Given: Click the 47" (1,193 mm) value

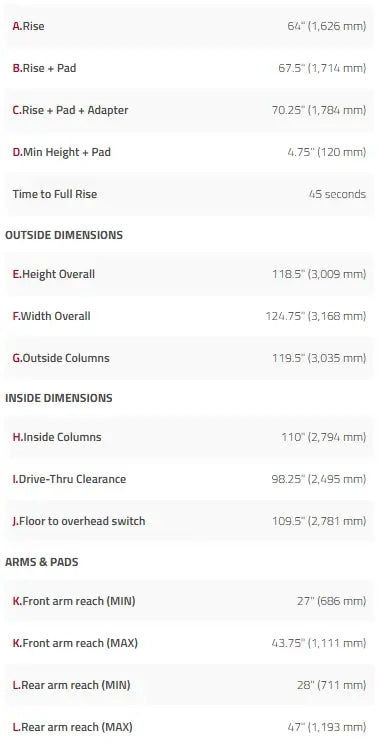Looking at the screenshot, I should [x=327, y=727].
